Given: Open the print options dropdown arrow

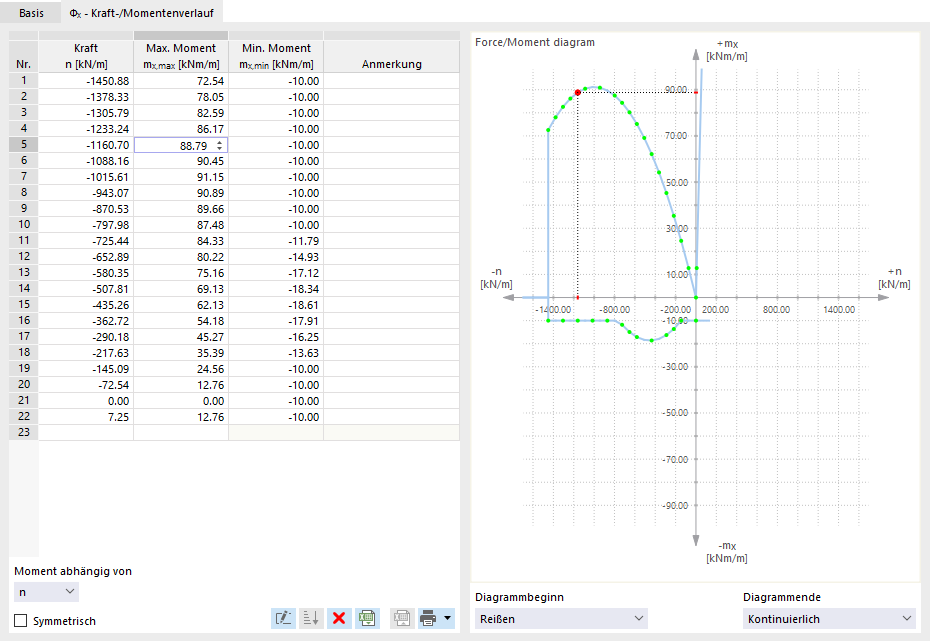Looking at the screenshot, I should click(447, 618).
